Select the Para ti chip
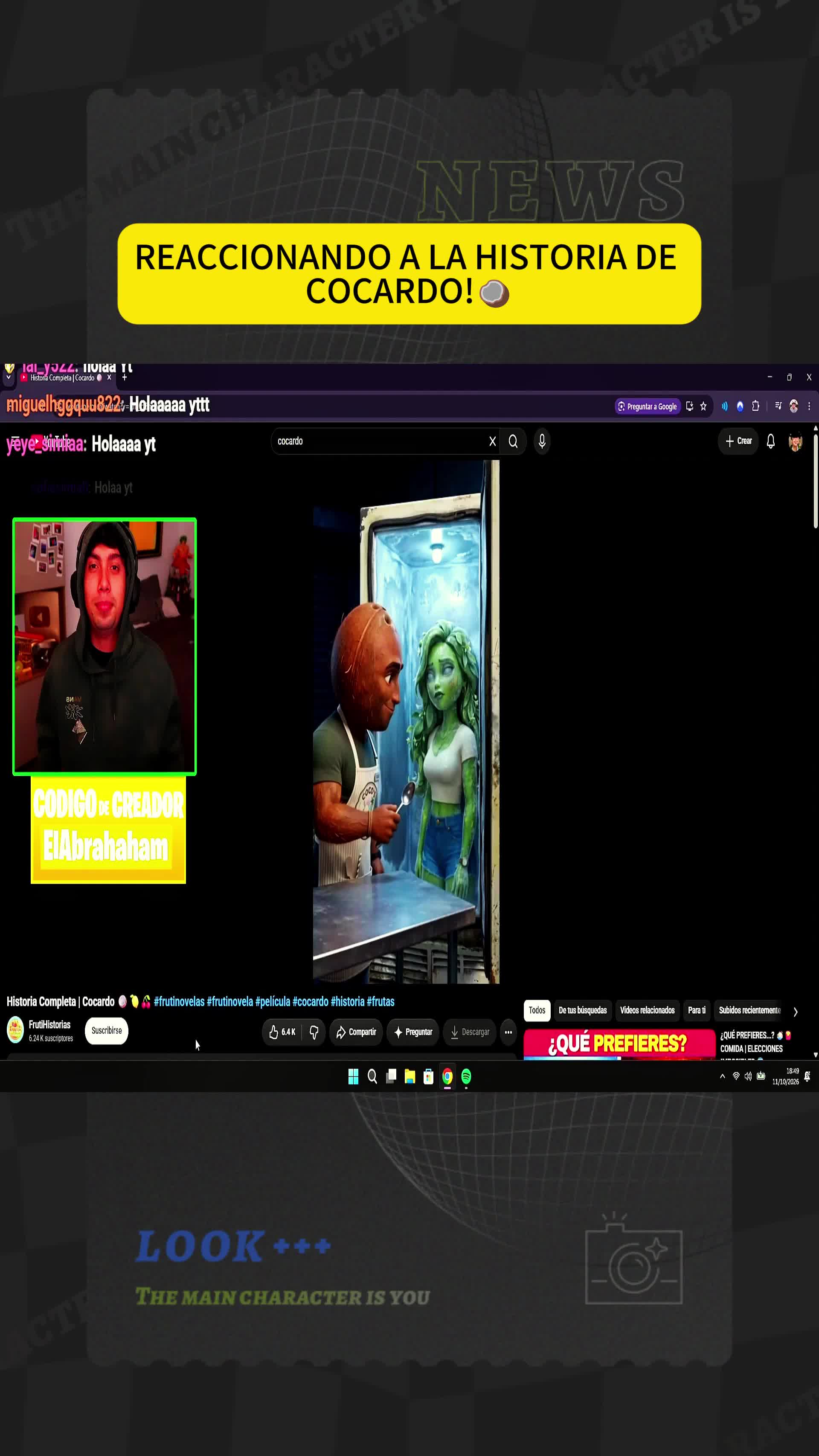 pos(696,1010)
